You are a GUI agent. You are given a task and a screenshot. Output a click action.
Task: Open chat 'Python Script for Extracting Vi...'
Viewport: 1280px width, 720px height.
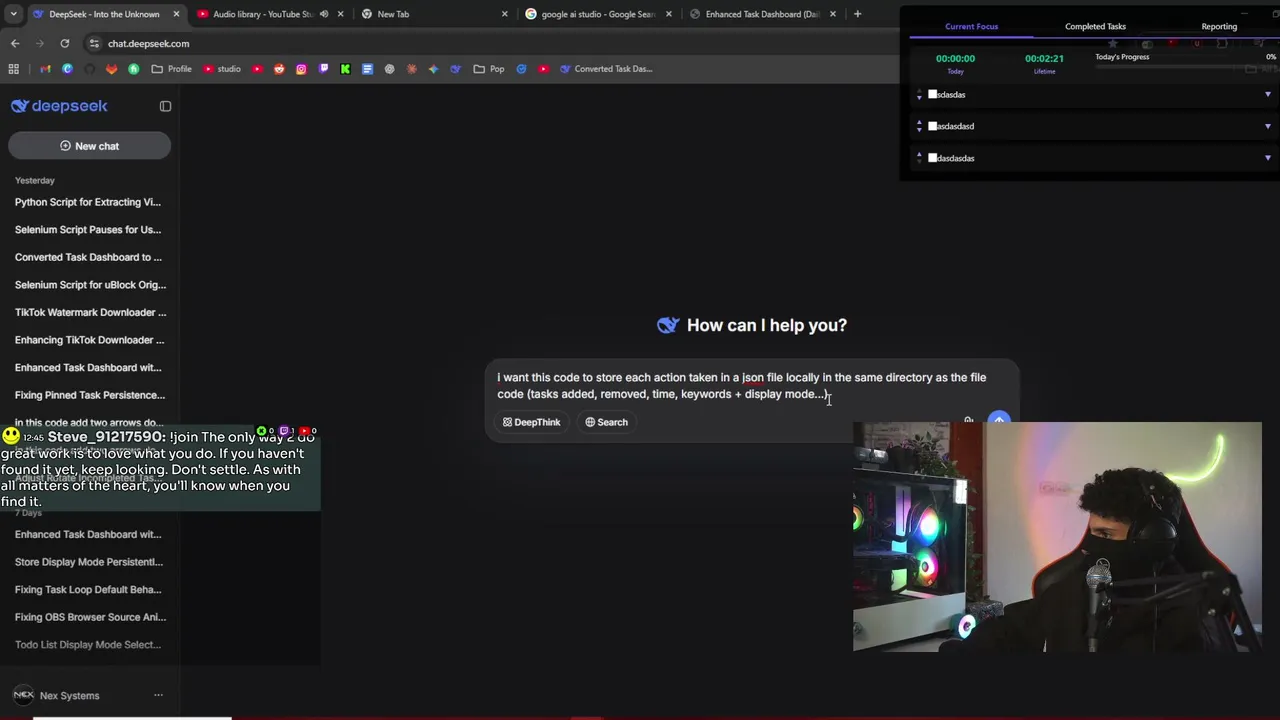88,202
